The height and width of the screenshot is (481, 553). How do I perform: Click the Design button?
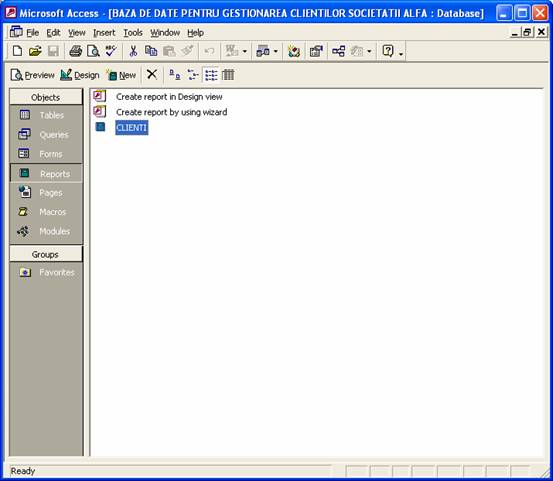pyautogui.click(x=80, y=75)
